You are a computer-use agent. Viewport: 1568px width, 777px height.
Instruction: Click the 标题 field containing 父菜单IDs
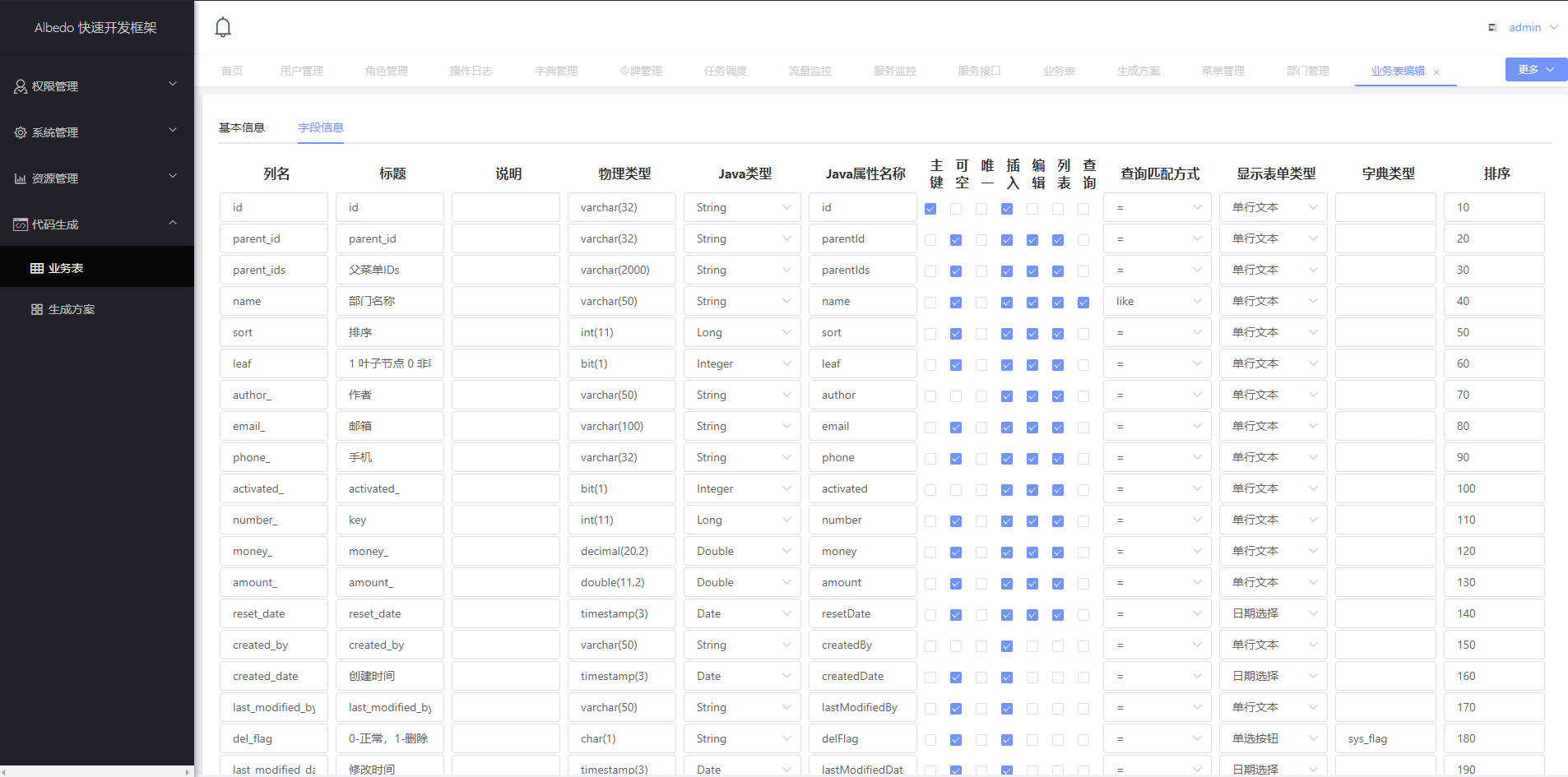pyautogui.click(x=390, y=270)
